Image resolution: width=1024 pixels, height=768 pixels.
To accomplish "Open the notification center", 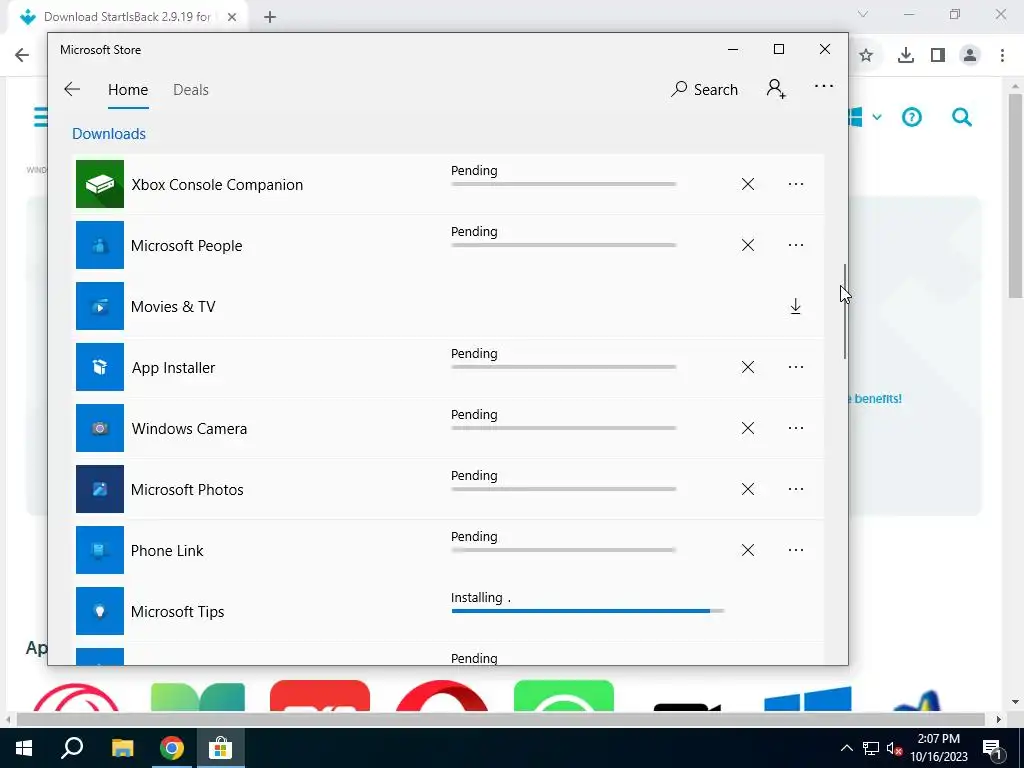I will click(x=992, y=748).
